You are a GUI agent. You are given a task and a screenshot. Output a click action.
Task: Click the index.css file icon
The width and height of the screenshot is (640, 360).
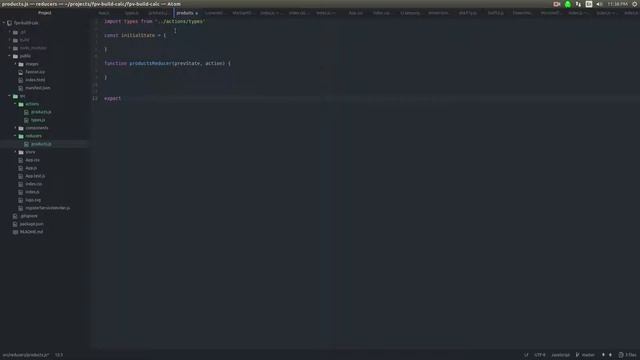pos(21,184)
